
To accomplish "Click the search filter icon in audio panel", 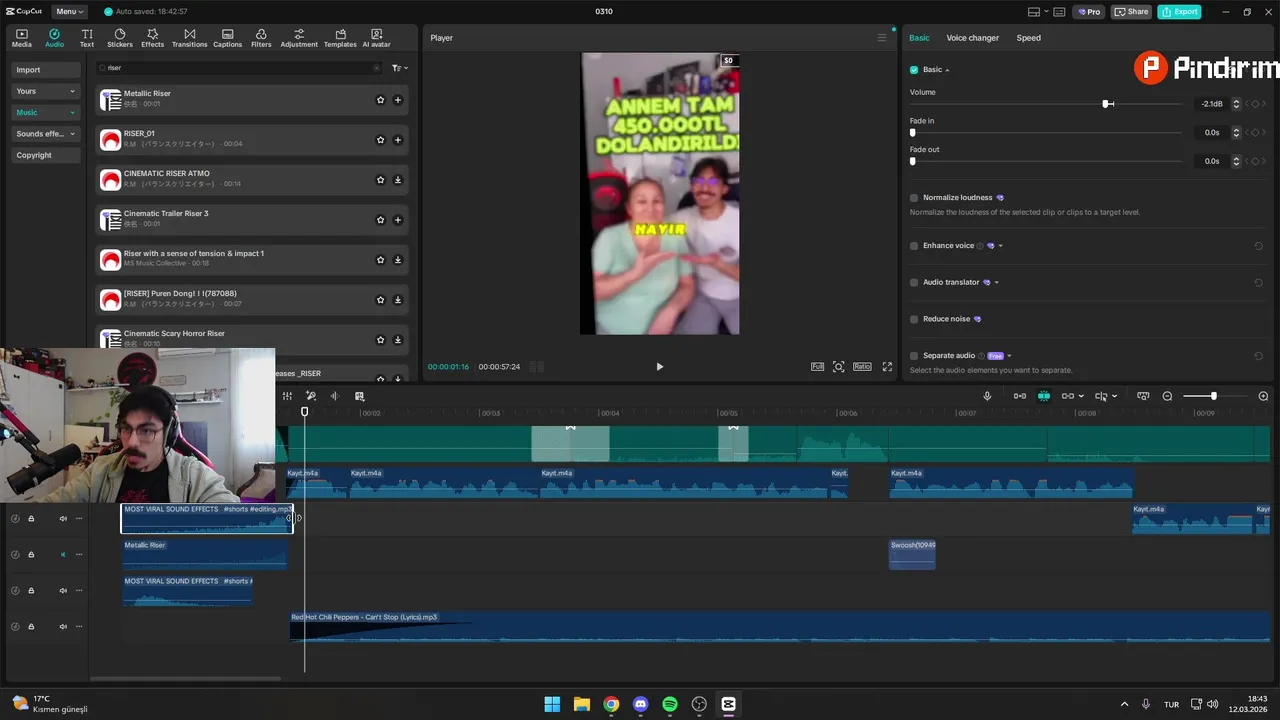I will coord(399,68).
